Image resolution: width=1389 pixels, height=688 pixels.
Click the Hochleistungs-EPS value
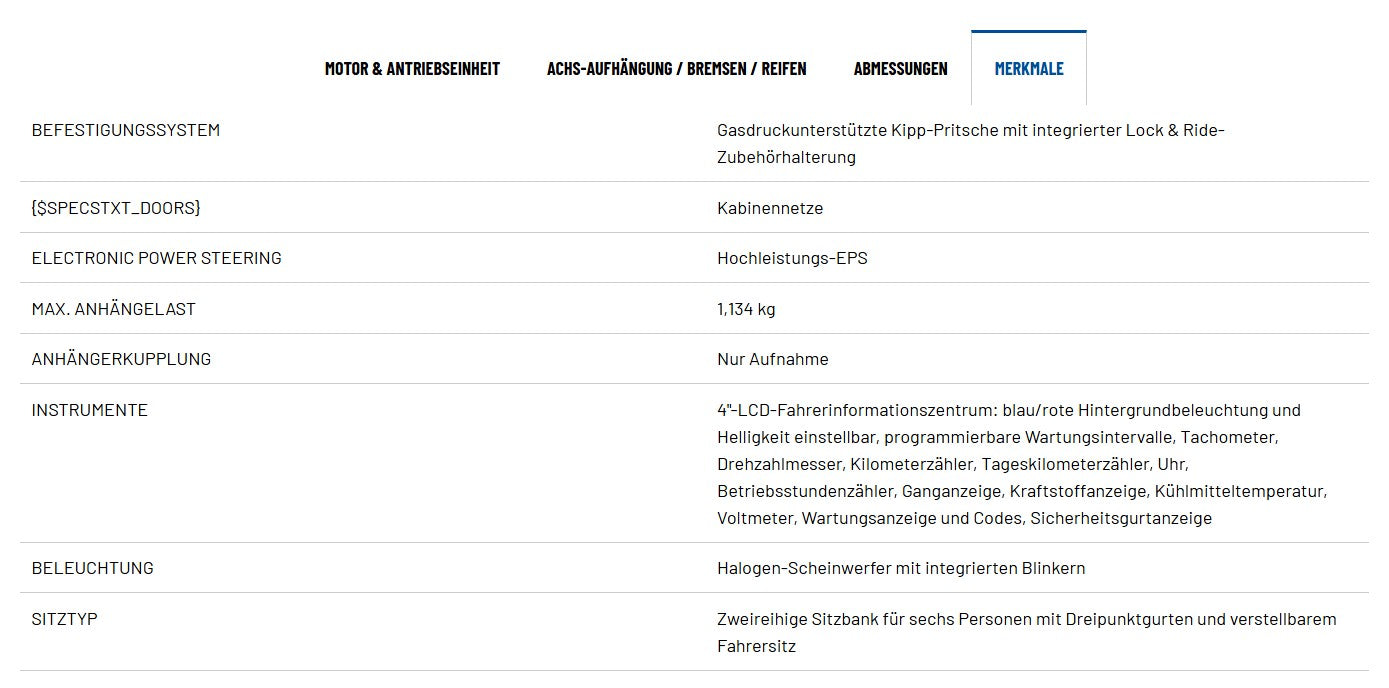pos(792,258)
